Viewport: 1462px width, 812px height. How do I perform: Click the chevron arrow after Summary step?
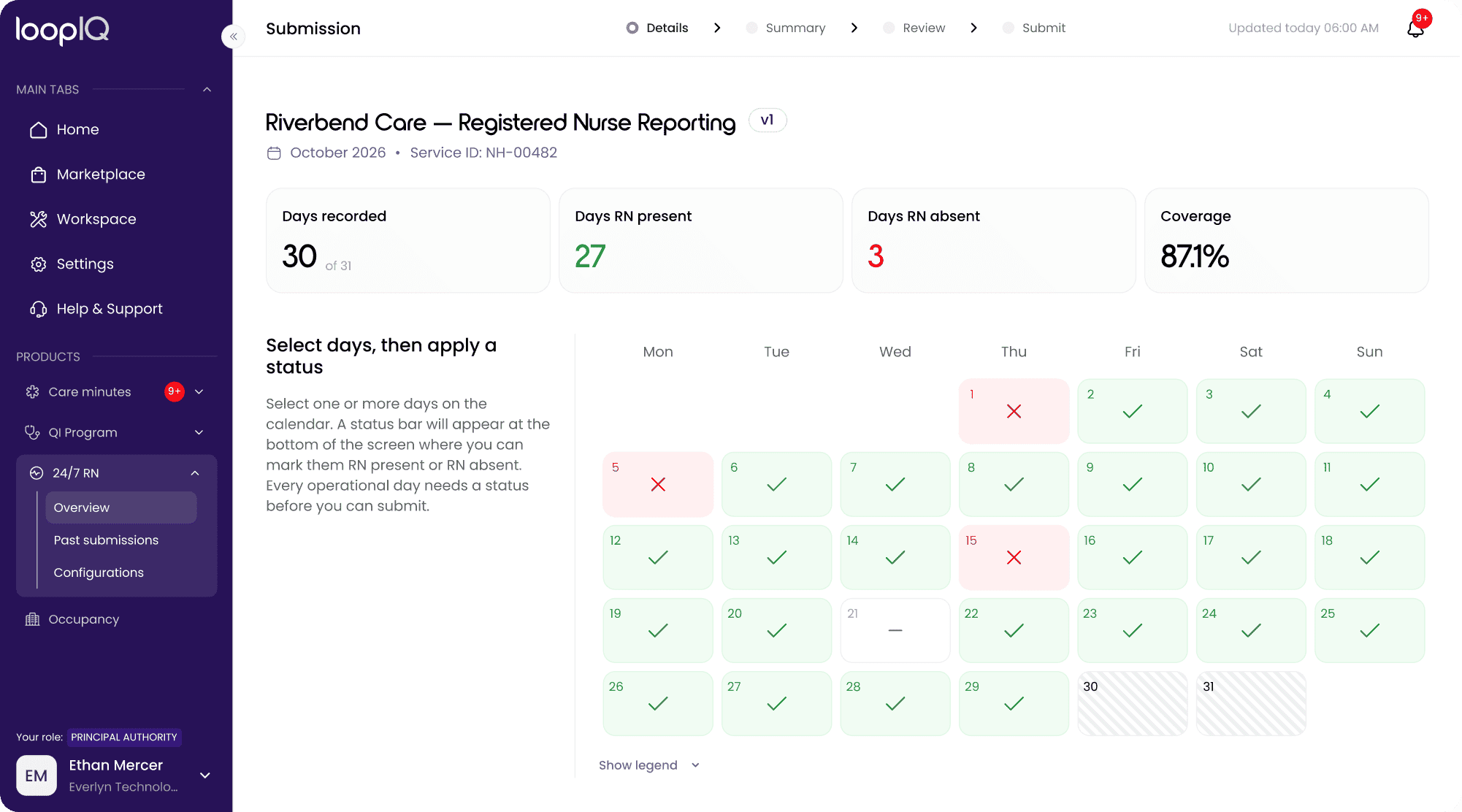854,28
